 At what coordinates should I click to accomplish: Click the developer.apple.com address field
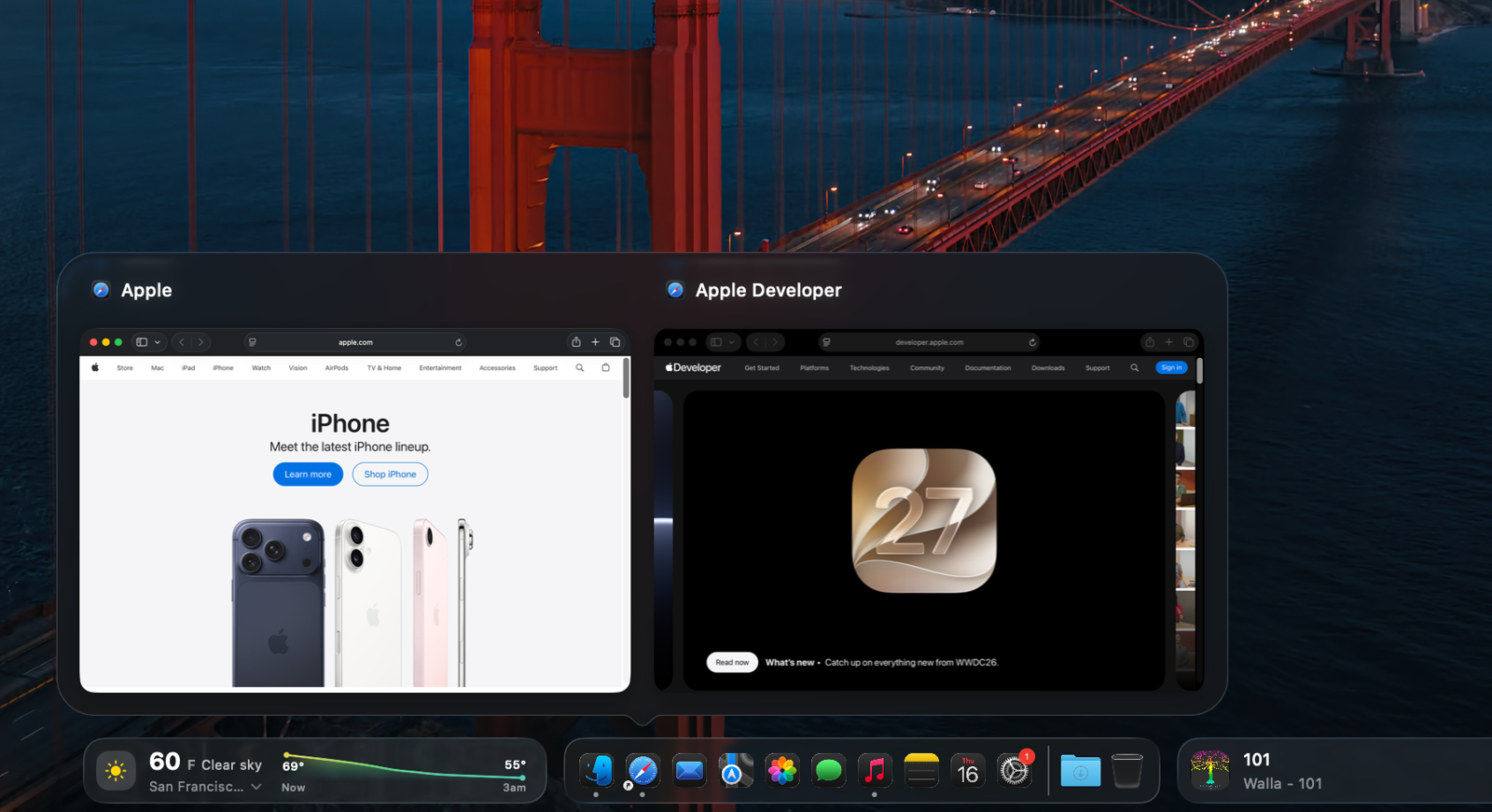pyautogui.click(x=930, y=342)
